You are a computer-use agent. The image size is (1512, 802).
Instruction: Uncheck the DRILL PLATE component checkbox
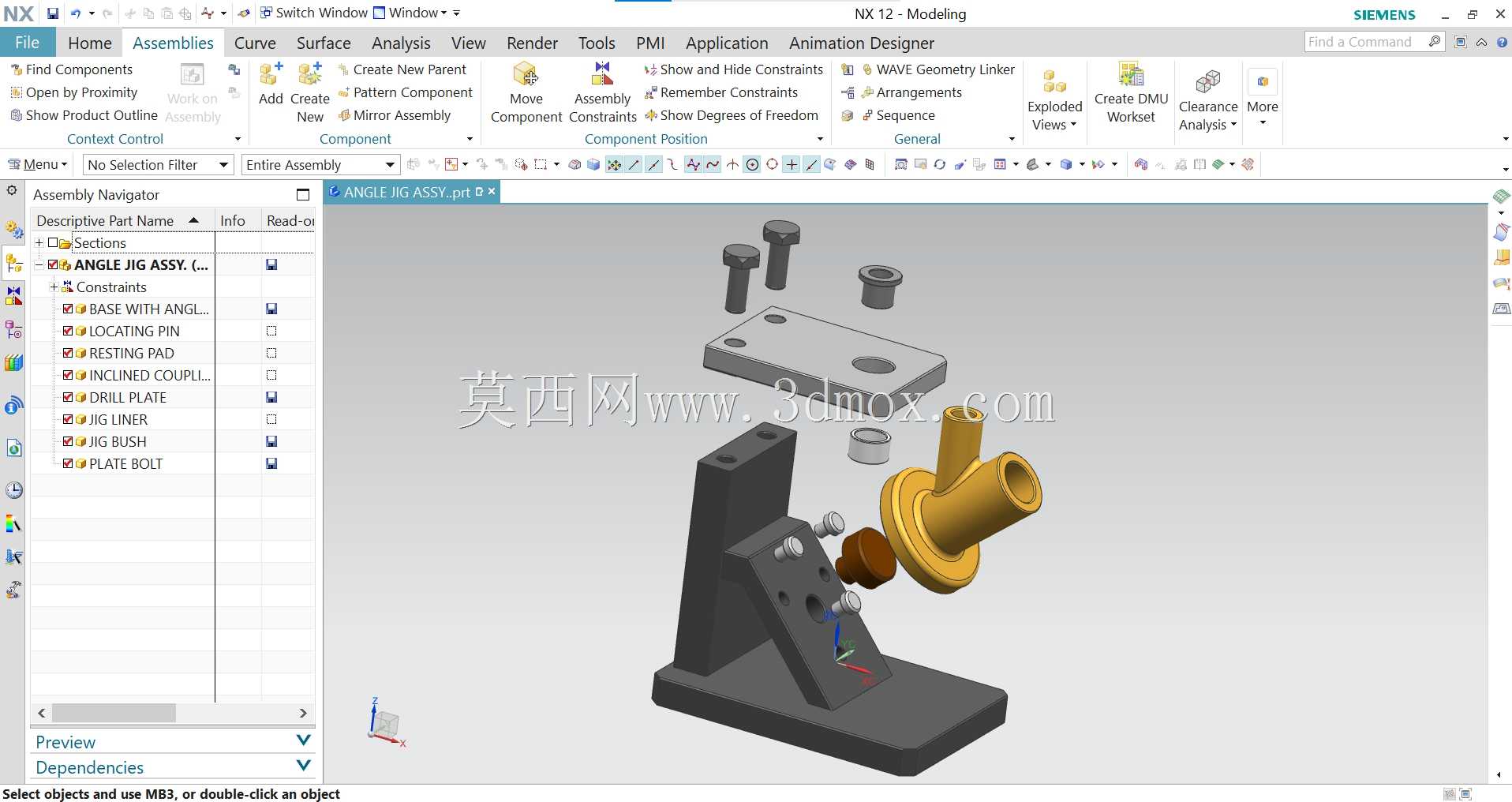pyautogui.click(x=68, y=397)
